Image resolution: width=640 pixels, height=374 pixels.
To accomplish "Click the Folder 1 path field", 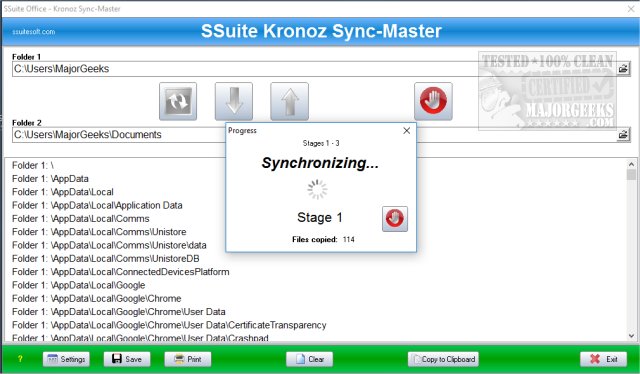I will pyautogui.click(x=314, y=69).
